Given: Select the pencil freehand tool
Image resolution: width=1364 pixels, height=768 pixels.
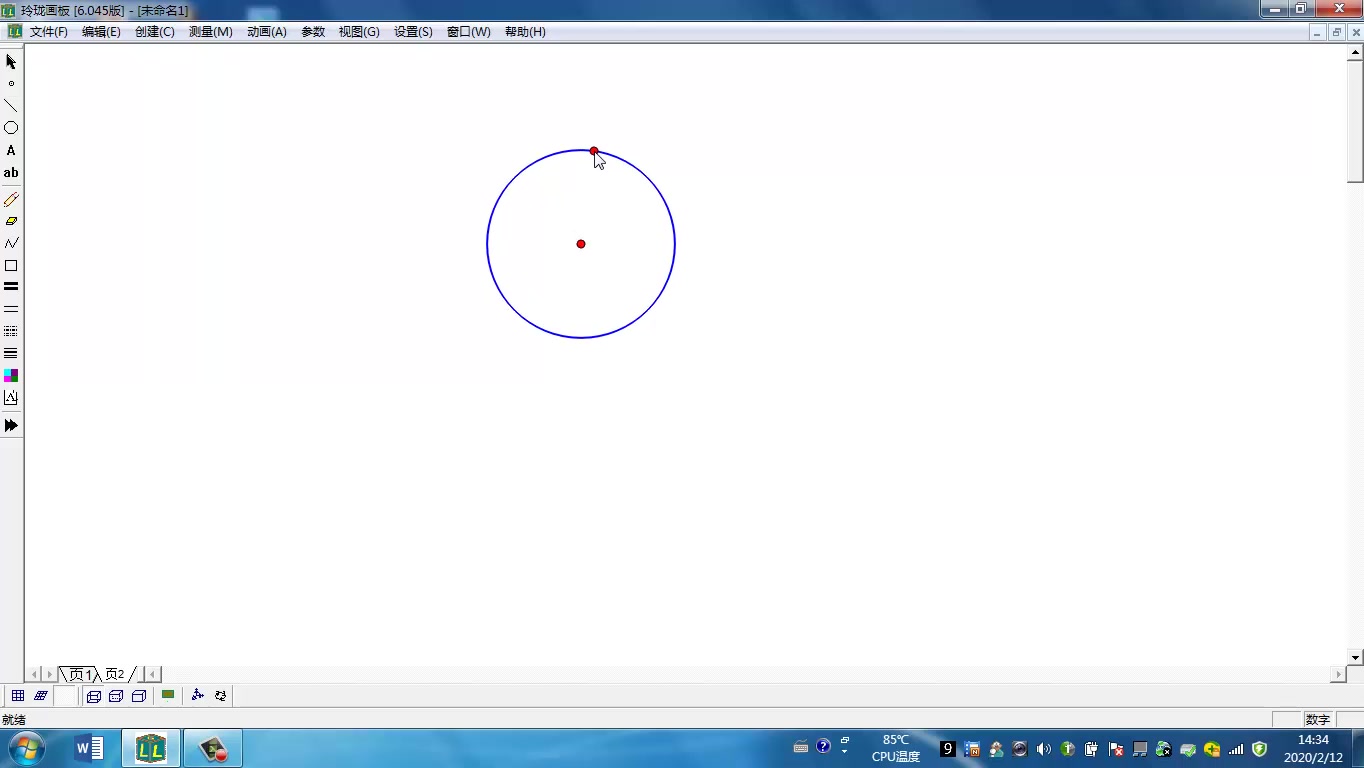Looking at the screenshot, I should click(11, 199).
